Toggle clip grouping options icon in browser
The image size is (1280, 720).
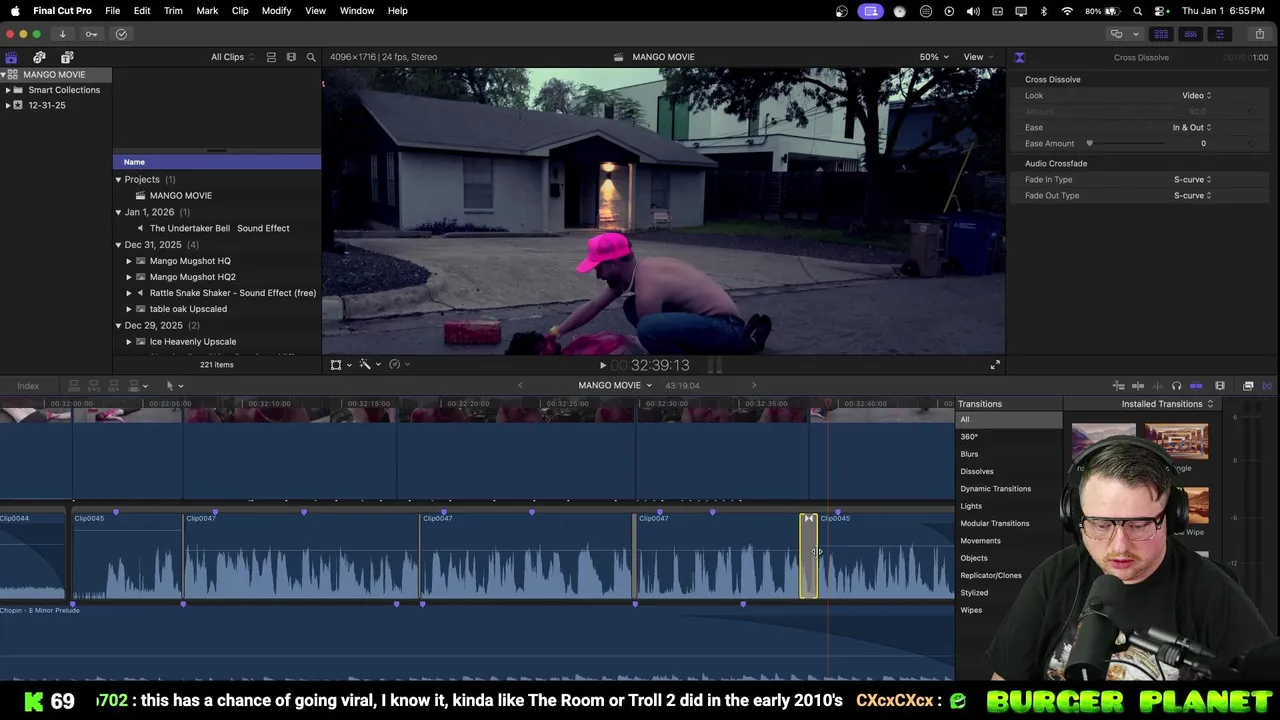click(271, 57)
